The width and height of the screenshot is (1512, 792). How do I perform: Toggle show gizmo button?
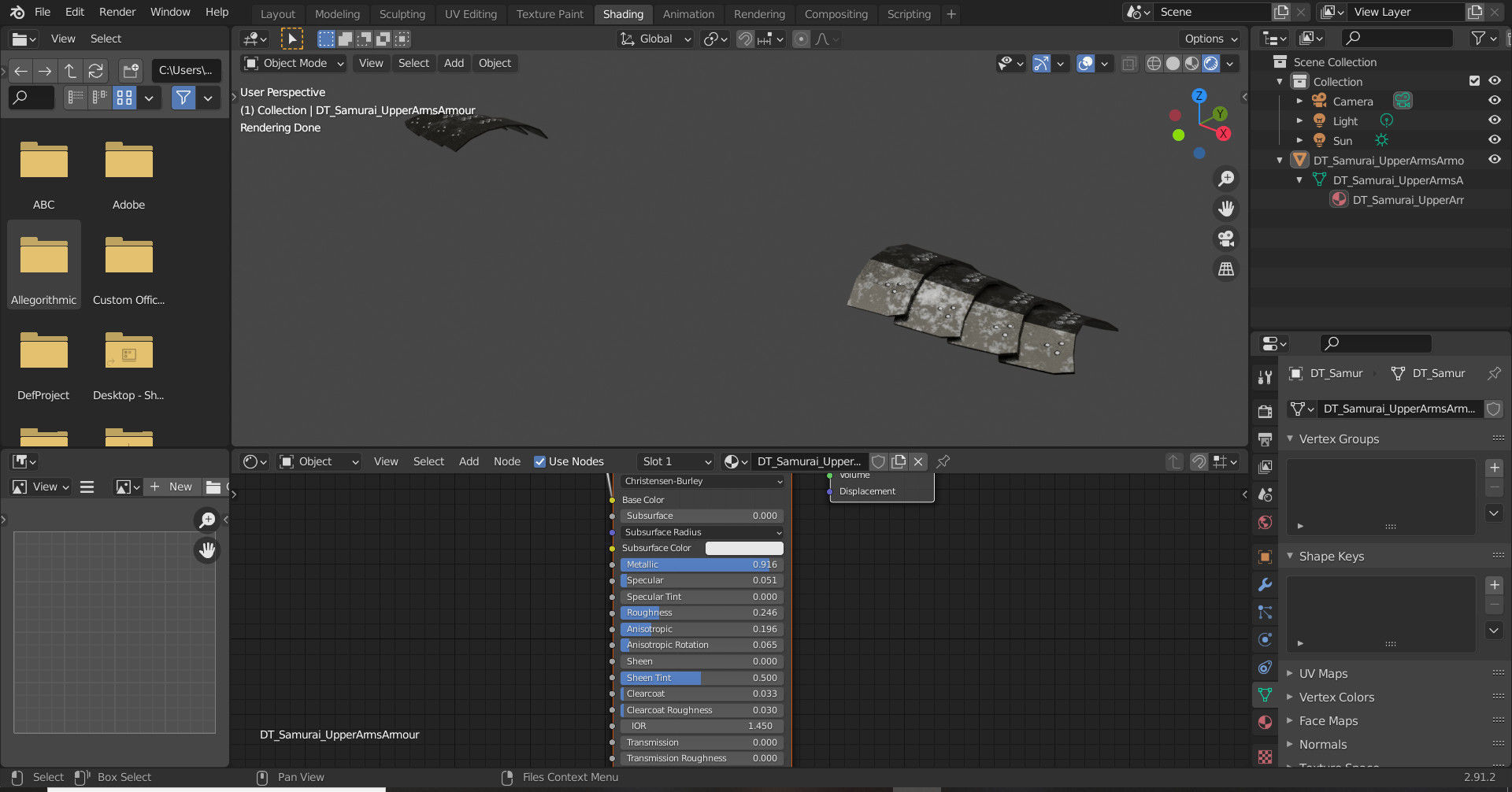point(1041,64)
